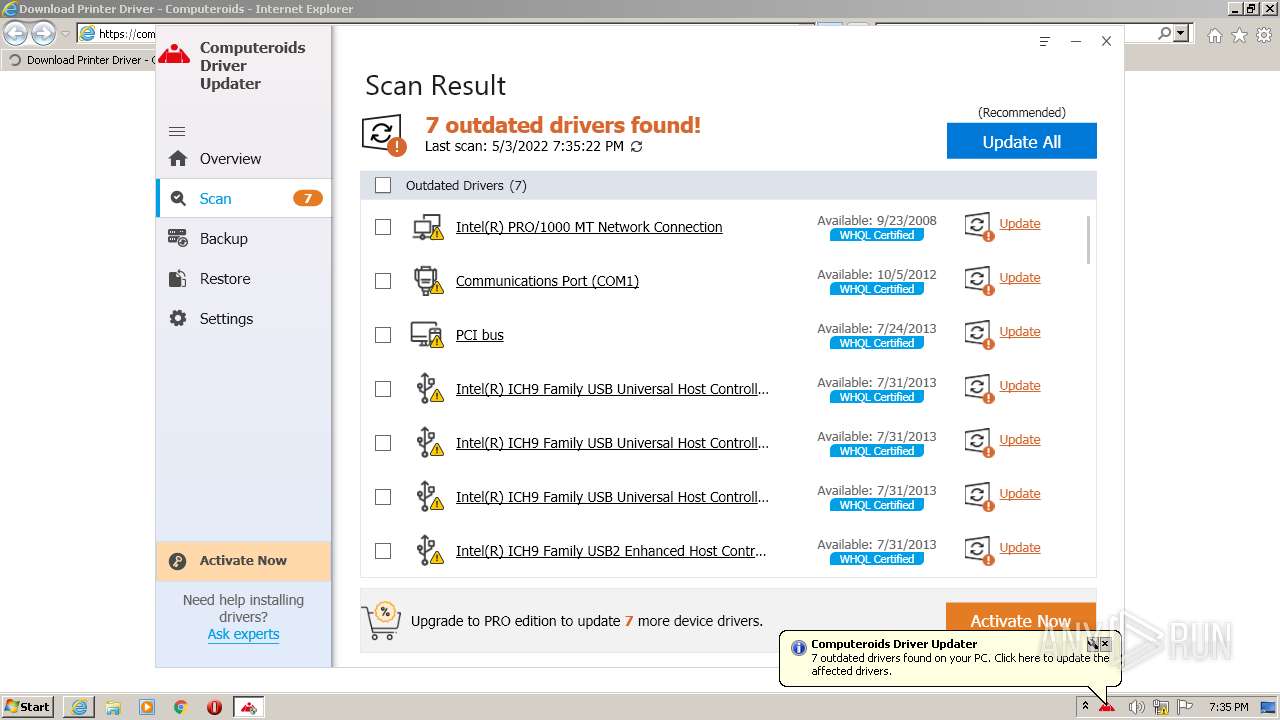Open the Windows Start menu
The image size is (1280, 720).
pyautogui.click(x=28, y=706)
